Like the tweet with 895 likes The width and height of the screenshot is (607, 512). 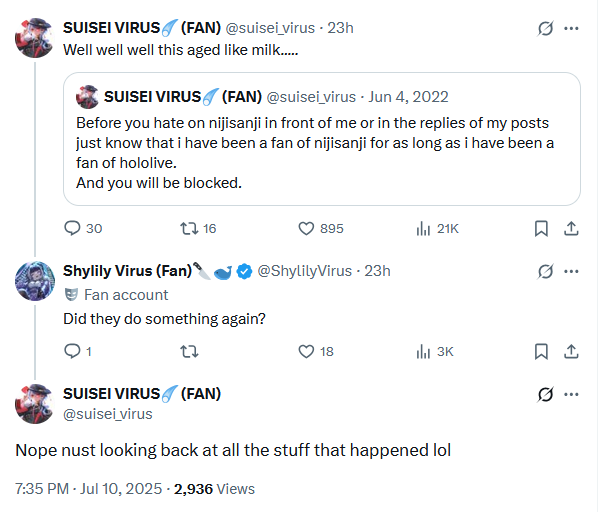[x=307, y=228]
